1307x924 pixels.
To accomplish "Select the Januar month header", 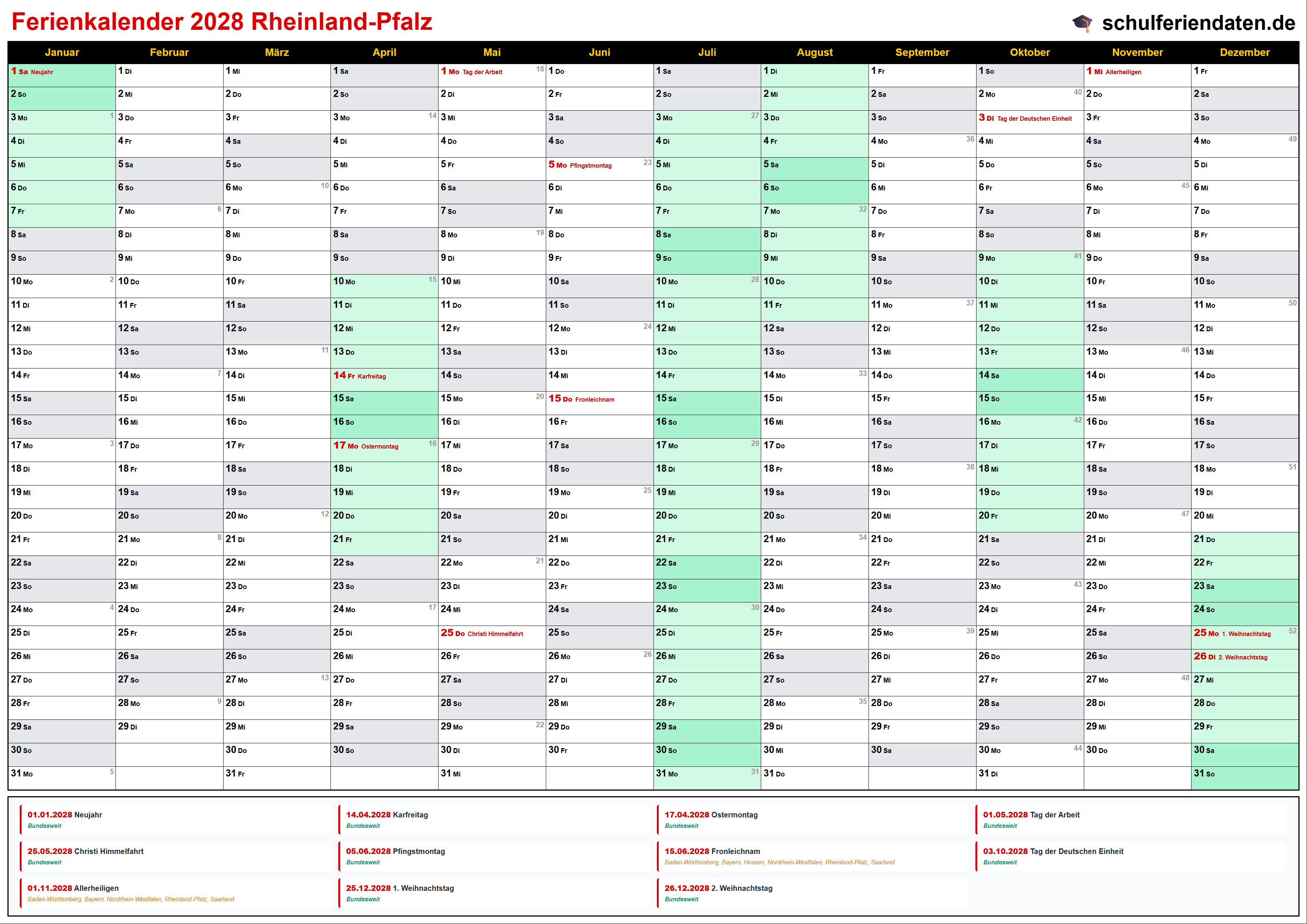I will [61, 53].
